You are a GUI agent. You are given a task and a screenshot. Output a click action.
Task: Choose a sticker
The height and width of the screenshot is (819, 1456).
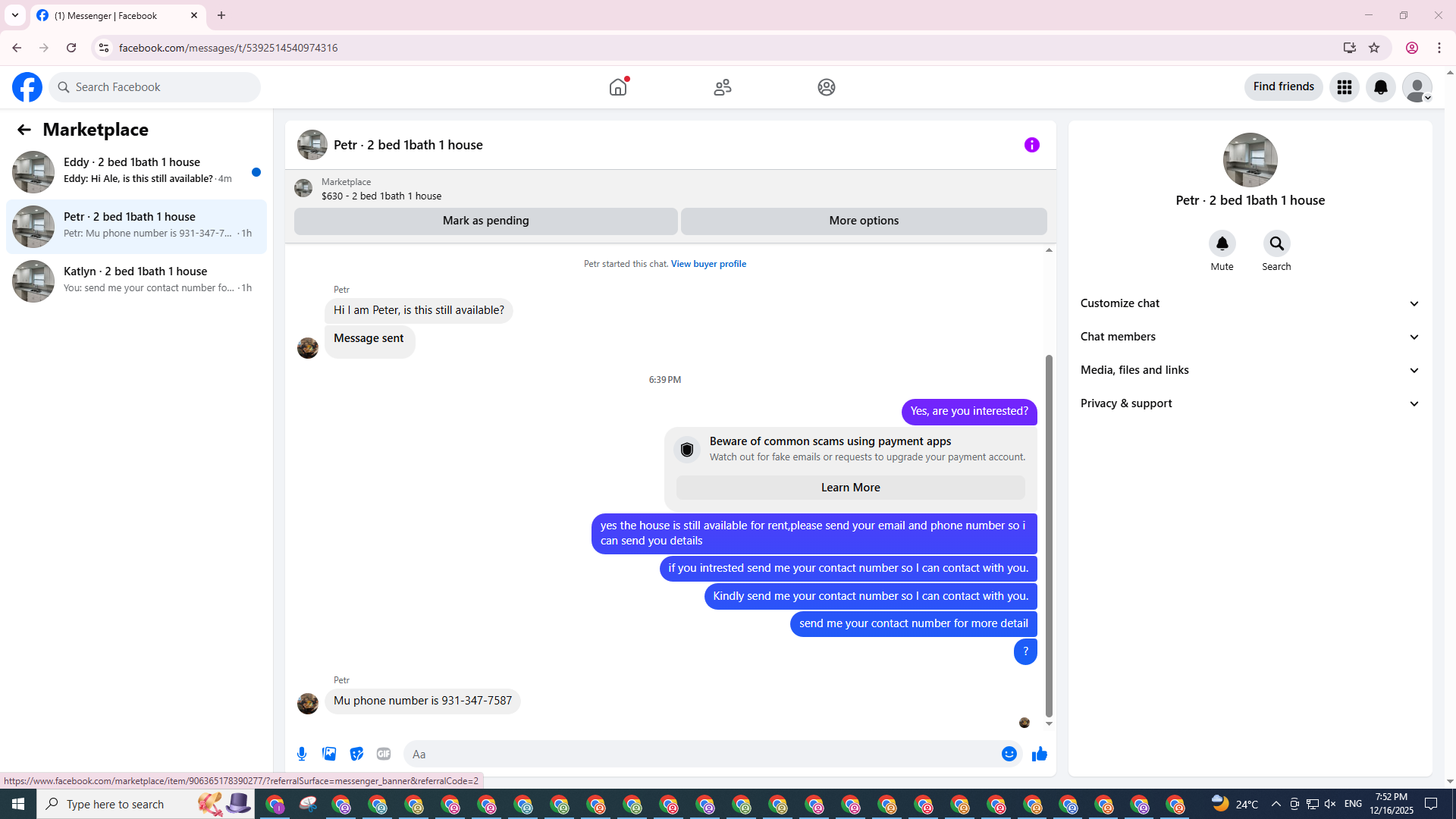pos(356,754)
